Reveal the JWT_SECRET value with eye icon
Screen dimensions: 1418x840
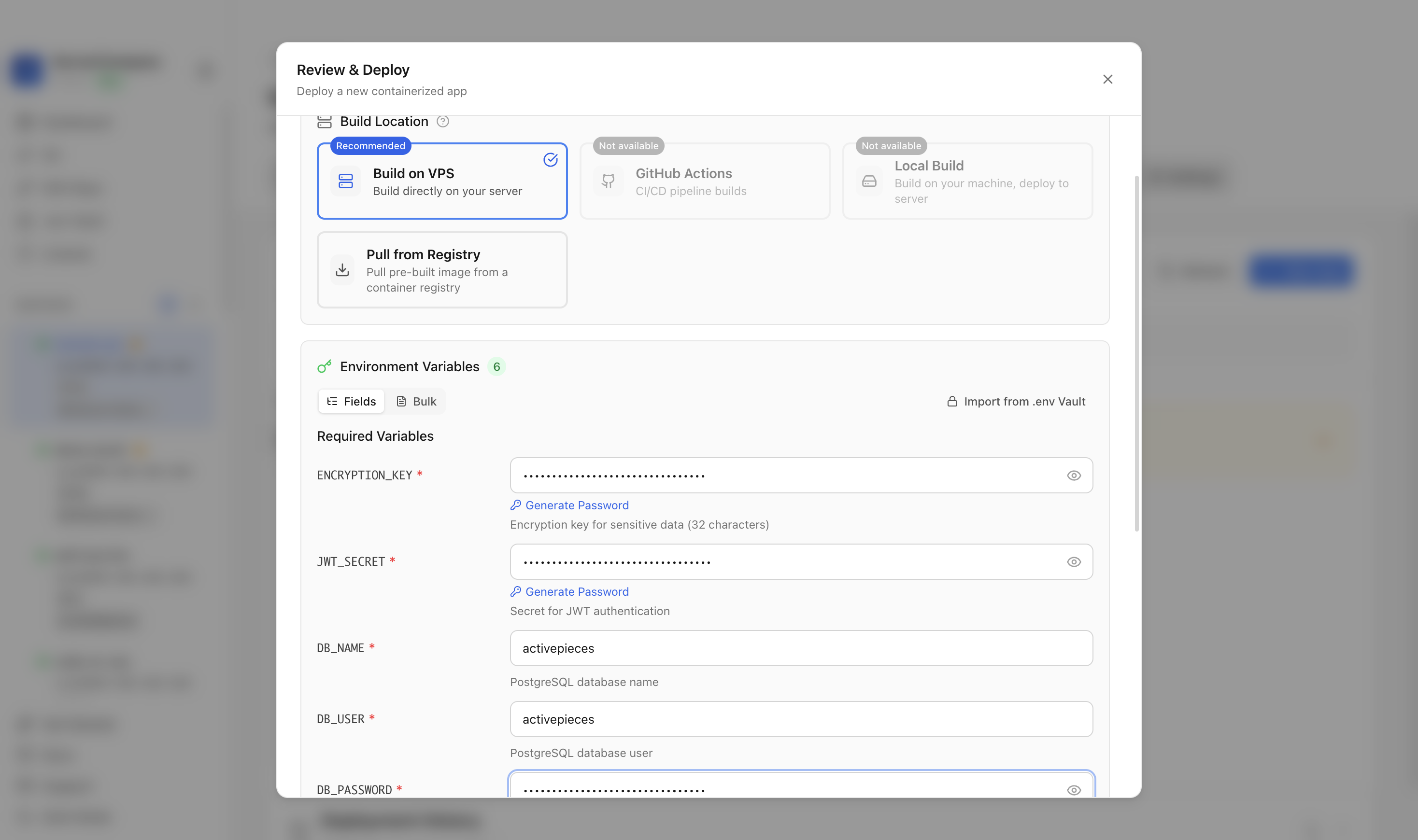pos(1074,562)
